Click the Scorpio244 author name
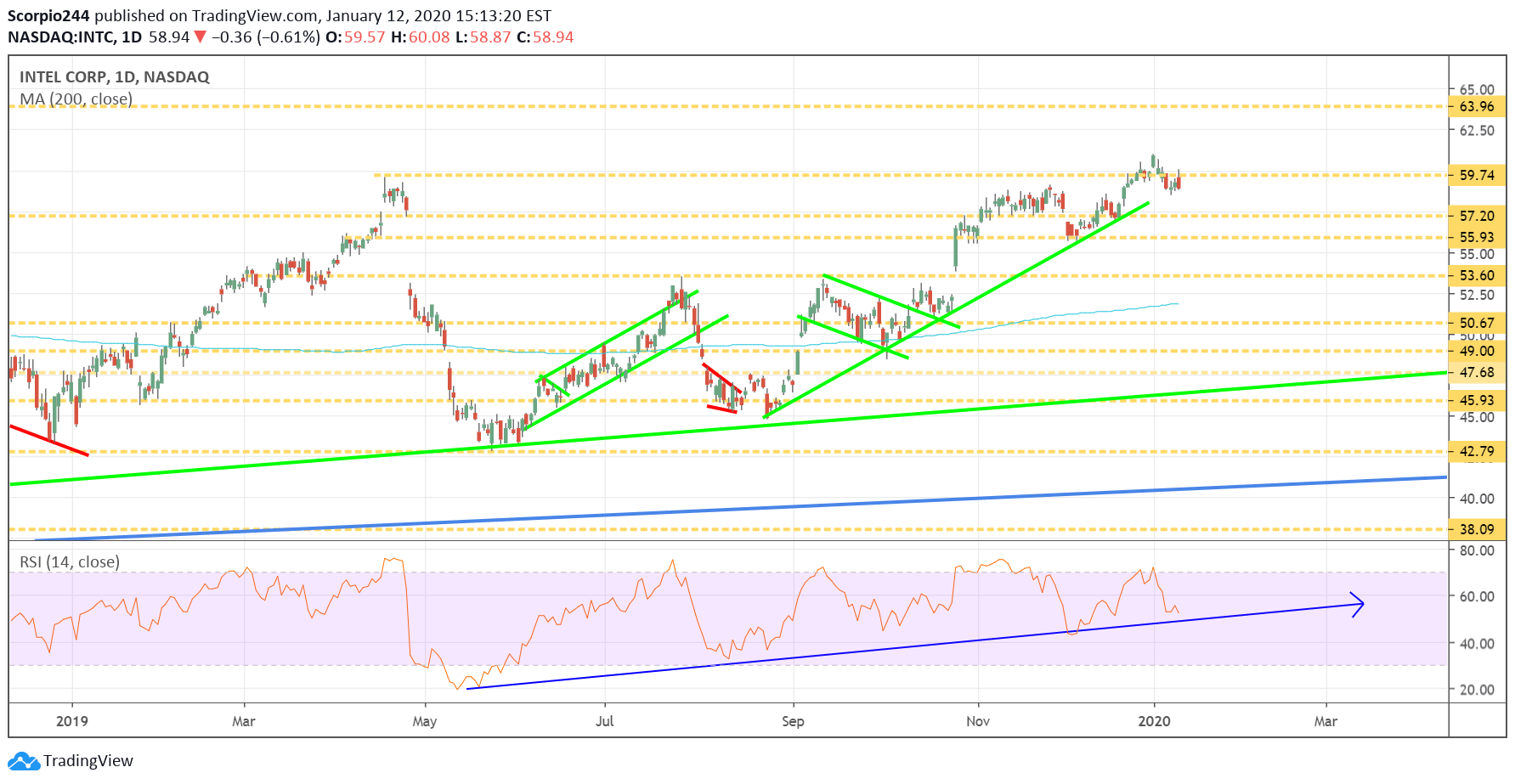Image resolution: width=1515 pixels, height=784 pixels. (x=48, y=16)
